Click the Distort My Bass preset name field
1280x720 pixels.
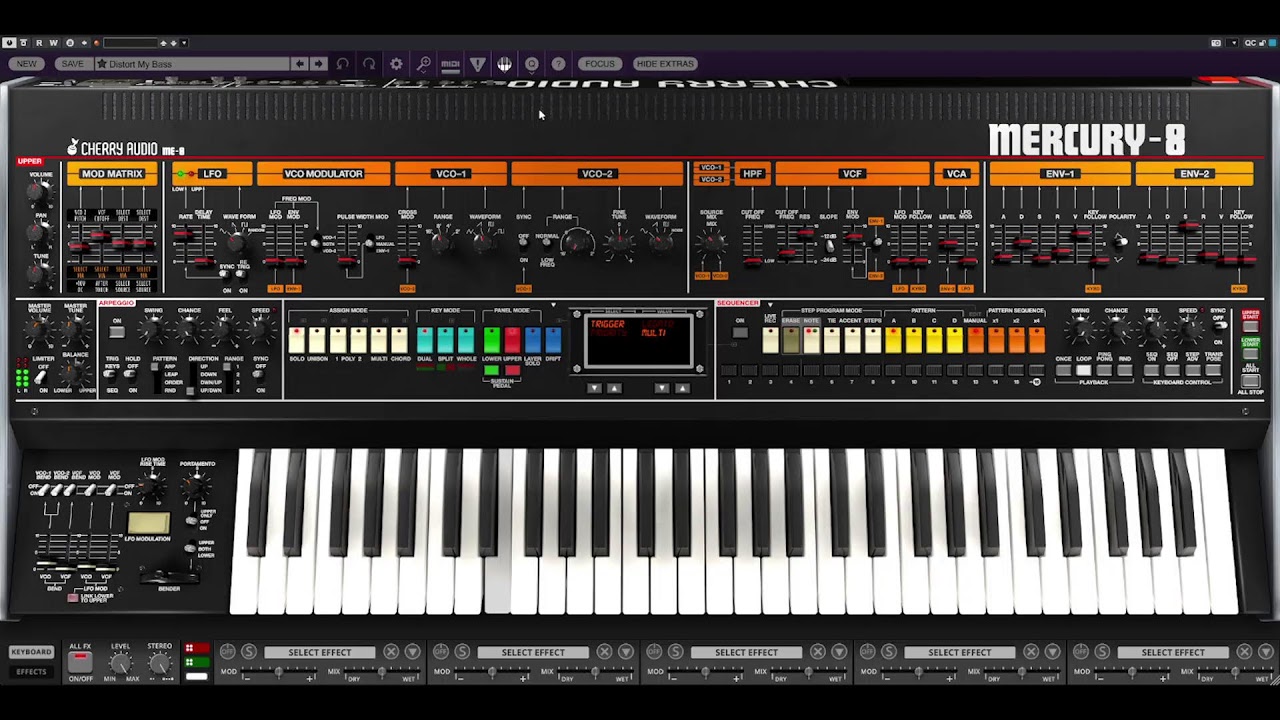pyautogui.click(x=192, y=64)
